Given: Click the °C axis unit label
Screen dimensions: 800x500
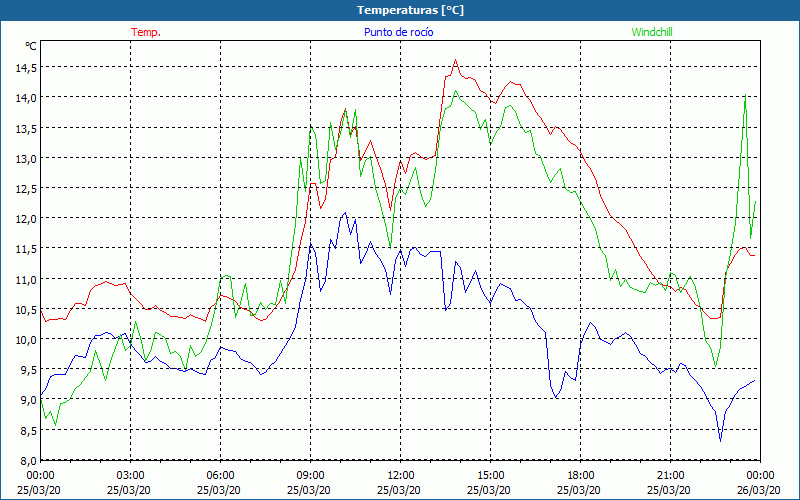Looking at the screenshot, I should click(31, 46).
